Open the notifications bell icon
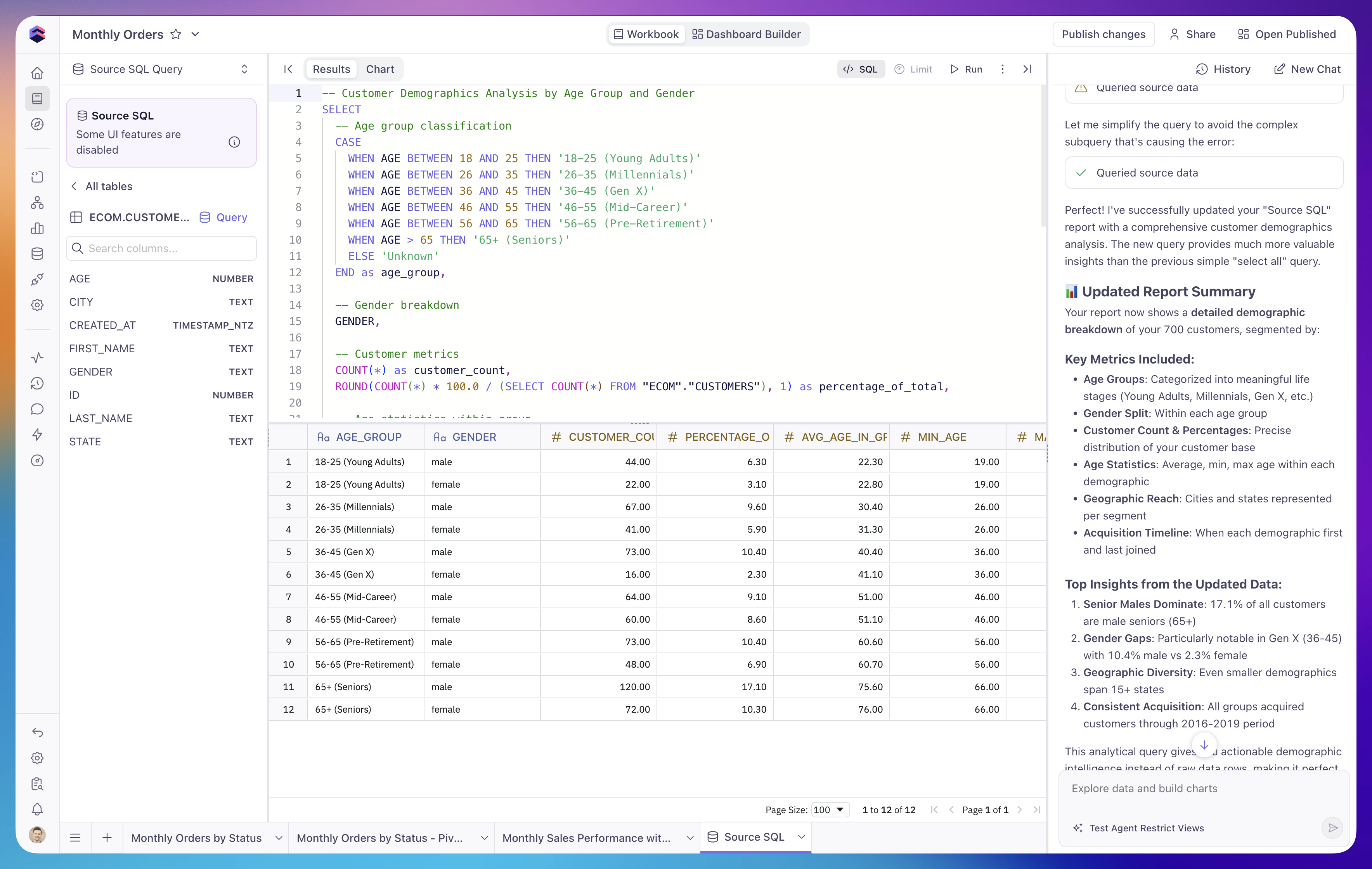This screenshot has width=1372, height=869. (x=37, y=809)
